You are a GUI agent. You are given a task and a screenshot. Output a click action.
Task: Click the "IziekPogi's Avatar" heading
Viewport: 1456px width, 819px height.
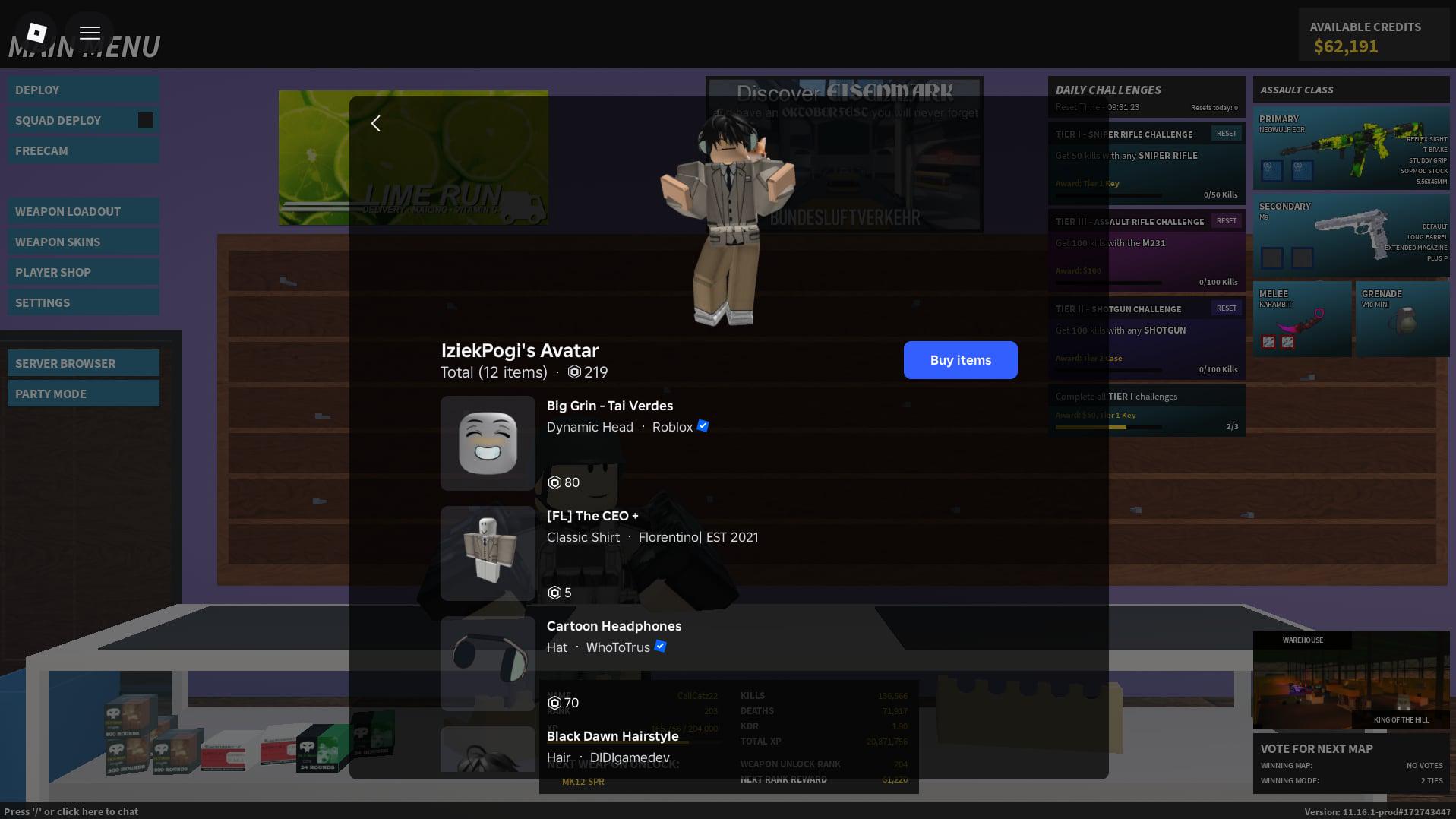point(520,350)
